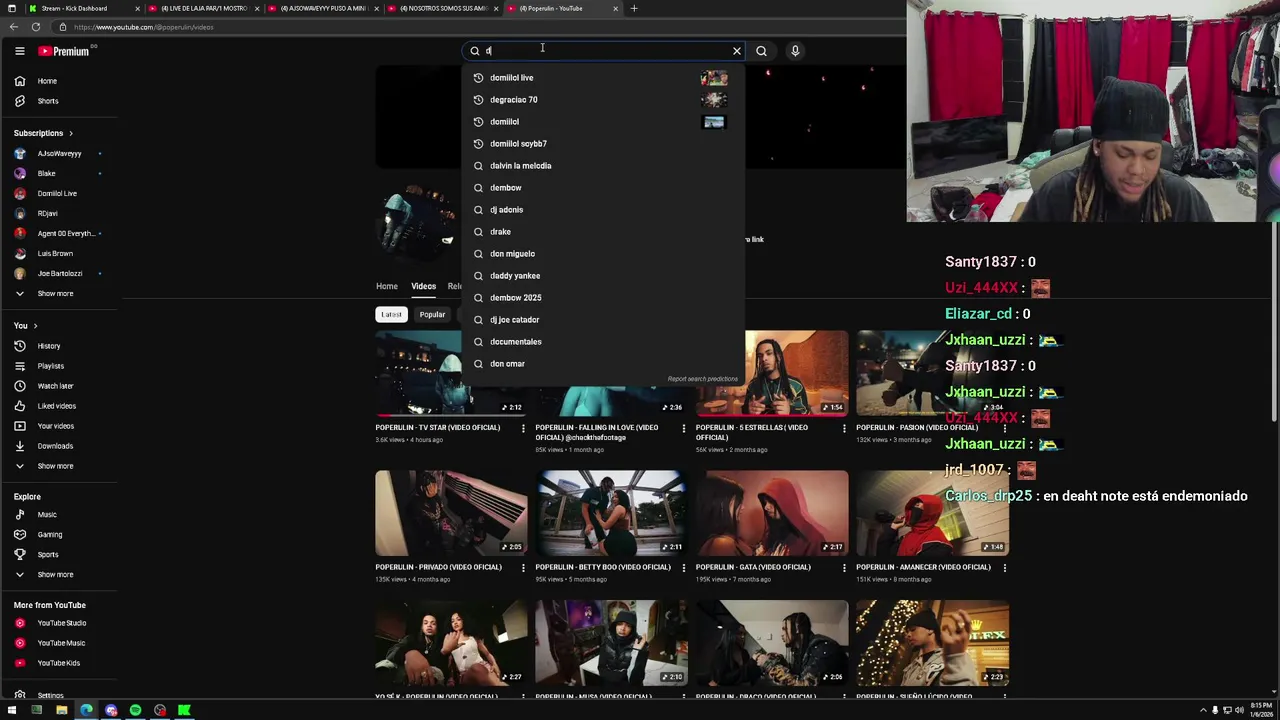Viewport: 1280px width, 720px height.
Task: Choose suggestion degraciao 70
Action: click(x=603, y=100)
